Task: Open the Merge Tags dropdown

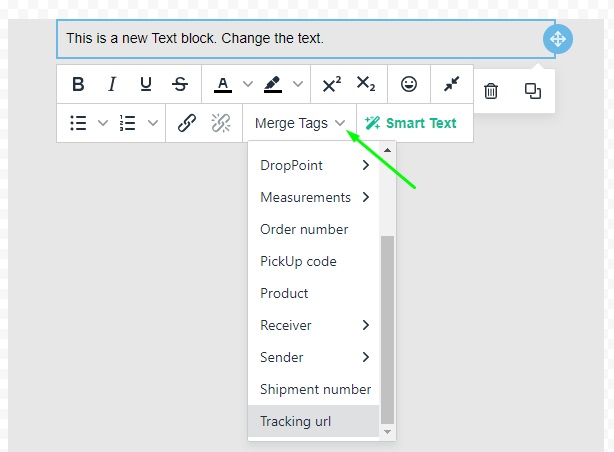Action: 300,123
